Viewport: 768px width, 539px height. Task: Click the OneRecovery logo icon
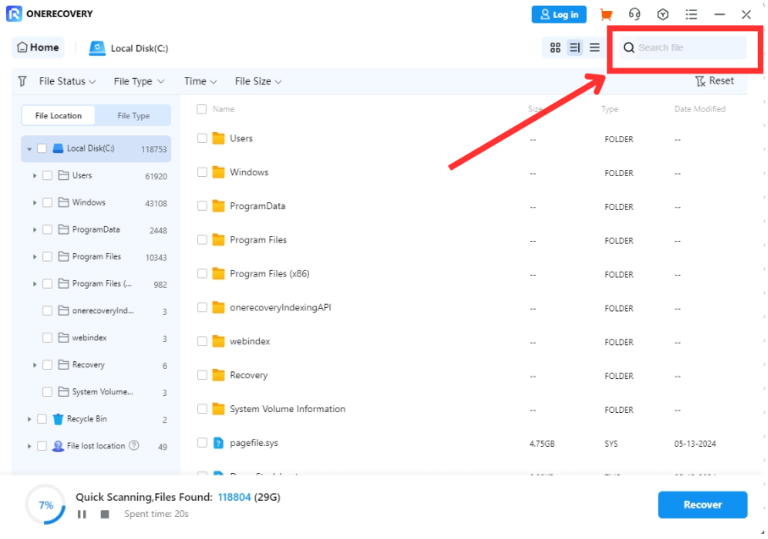(14, 14)
